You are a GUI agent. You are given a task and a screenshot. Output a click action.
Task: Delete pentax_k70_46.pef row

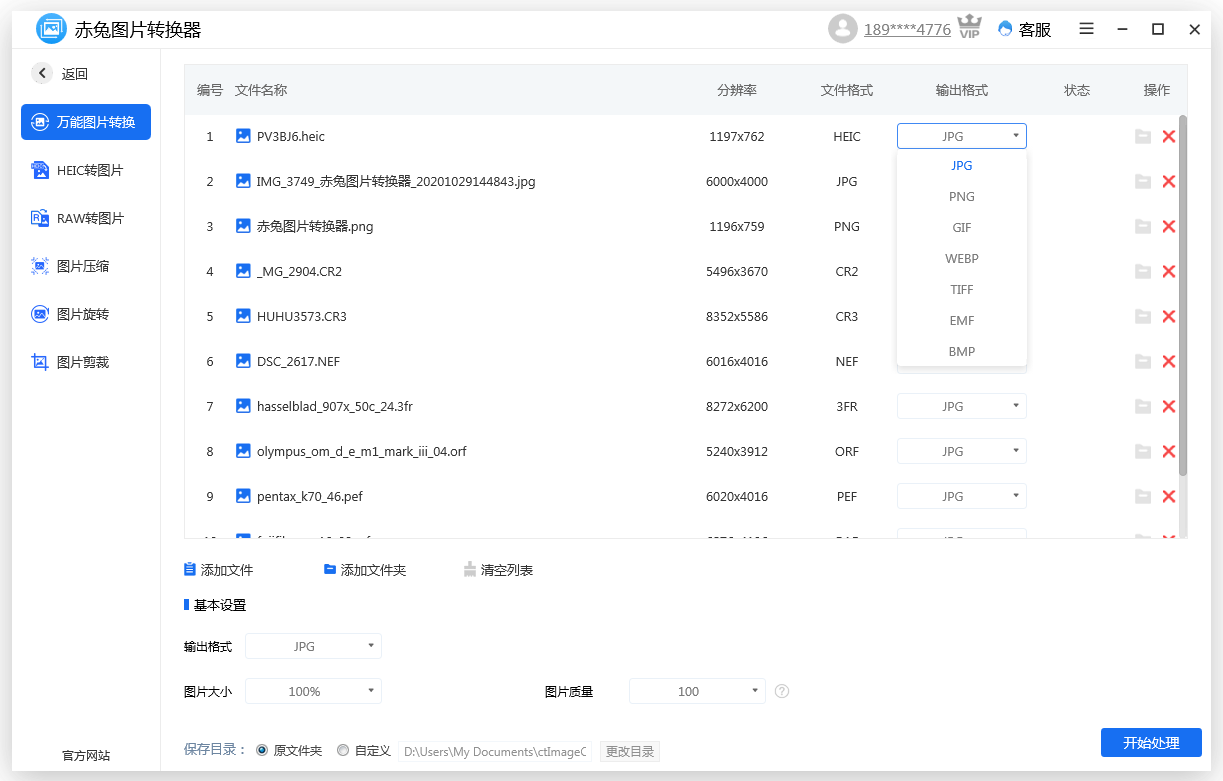click(x=1169, y=496)
